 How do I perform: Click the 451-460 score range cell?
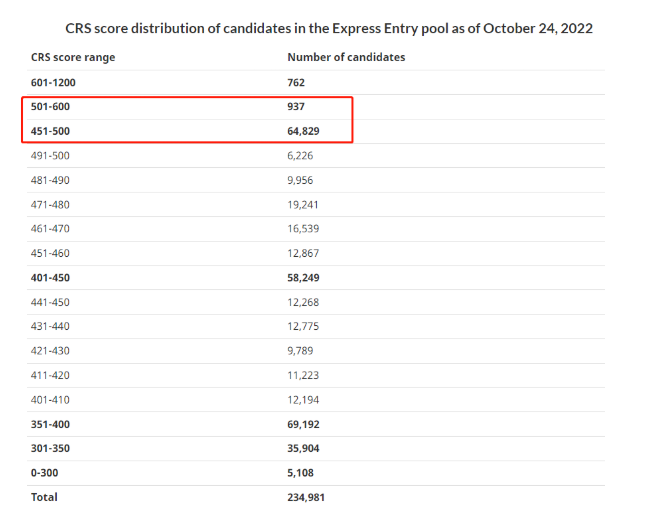pyautogui.click(x=50, y=253)
